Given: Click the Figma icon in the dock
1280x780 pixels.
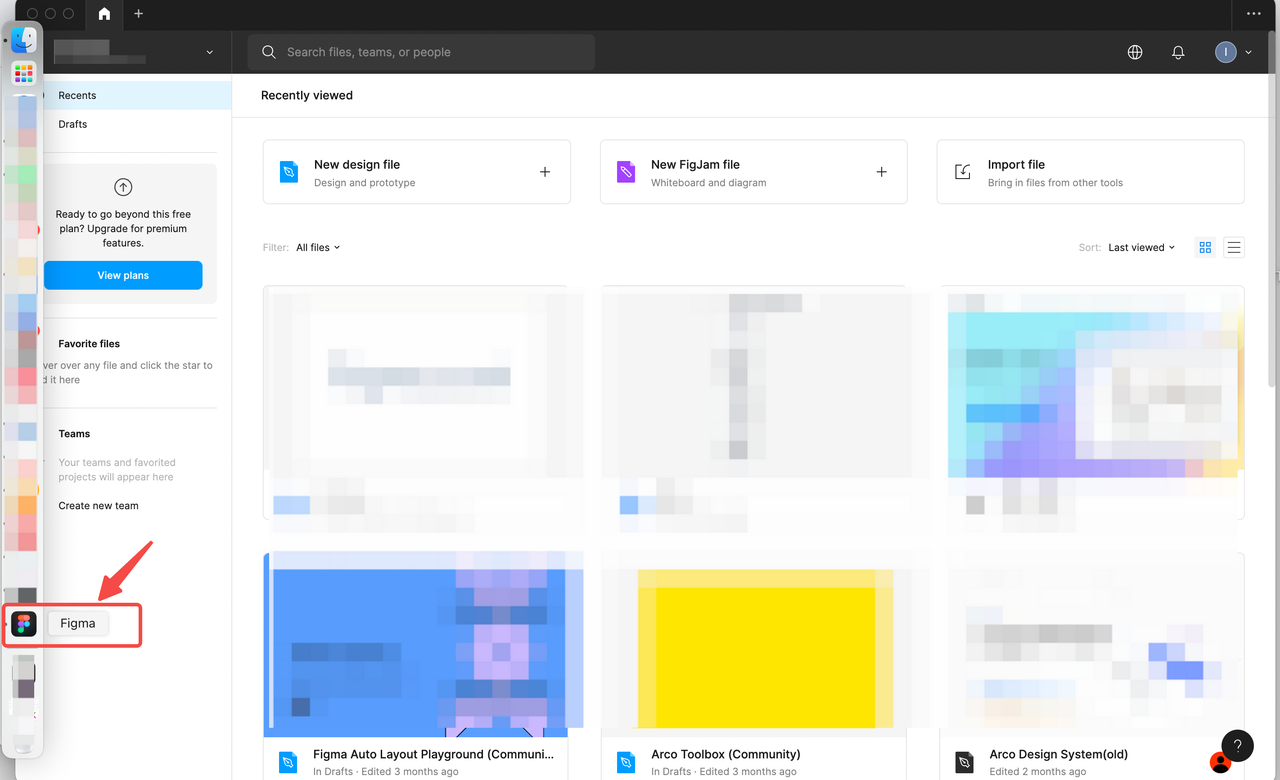Looking at the screenshot, I should tap(23, 624).
